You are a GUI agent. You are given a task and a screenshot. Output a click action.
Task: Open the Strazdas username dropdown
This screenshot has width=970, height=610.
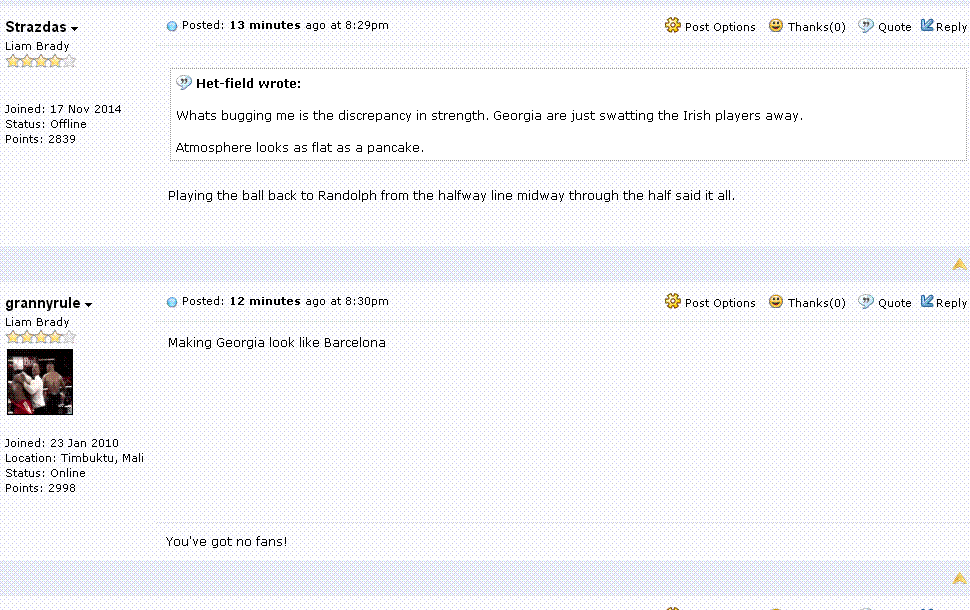[75, 29]
